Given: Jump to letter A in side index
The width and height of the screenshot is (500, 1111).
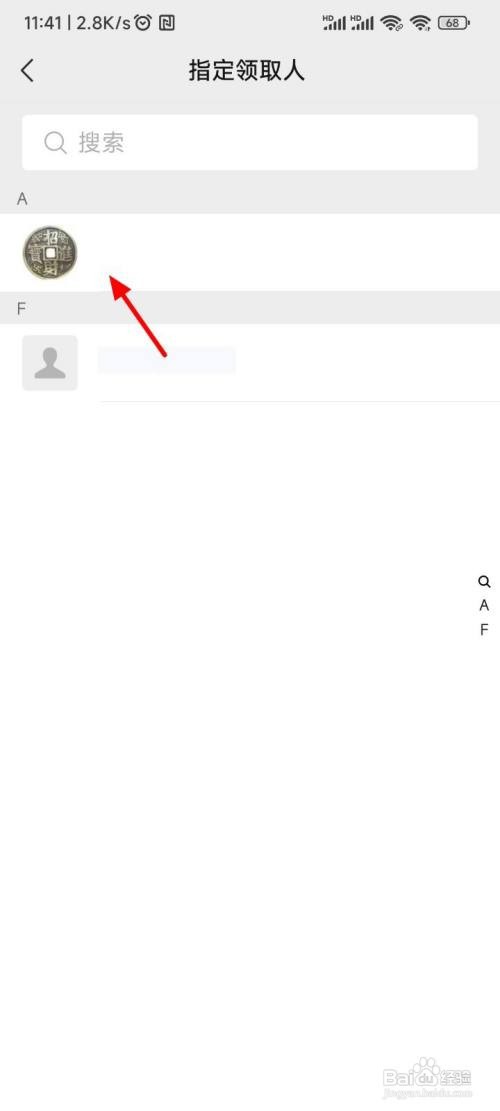Looking at the screenshot, I should click(x=484, y=606).
